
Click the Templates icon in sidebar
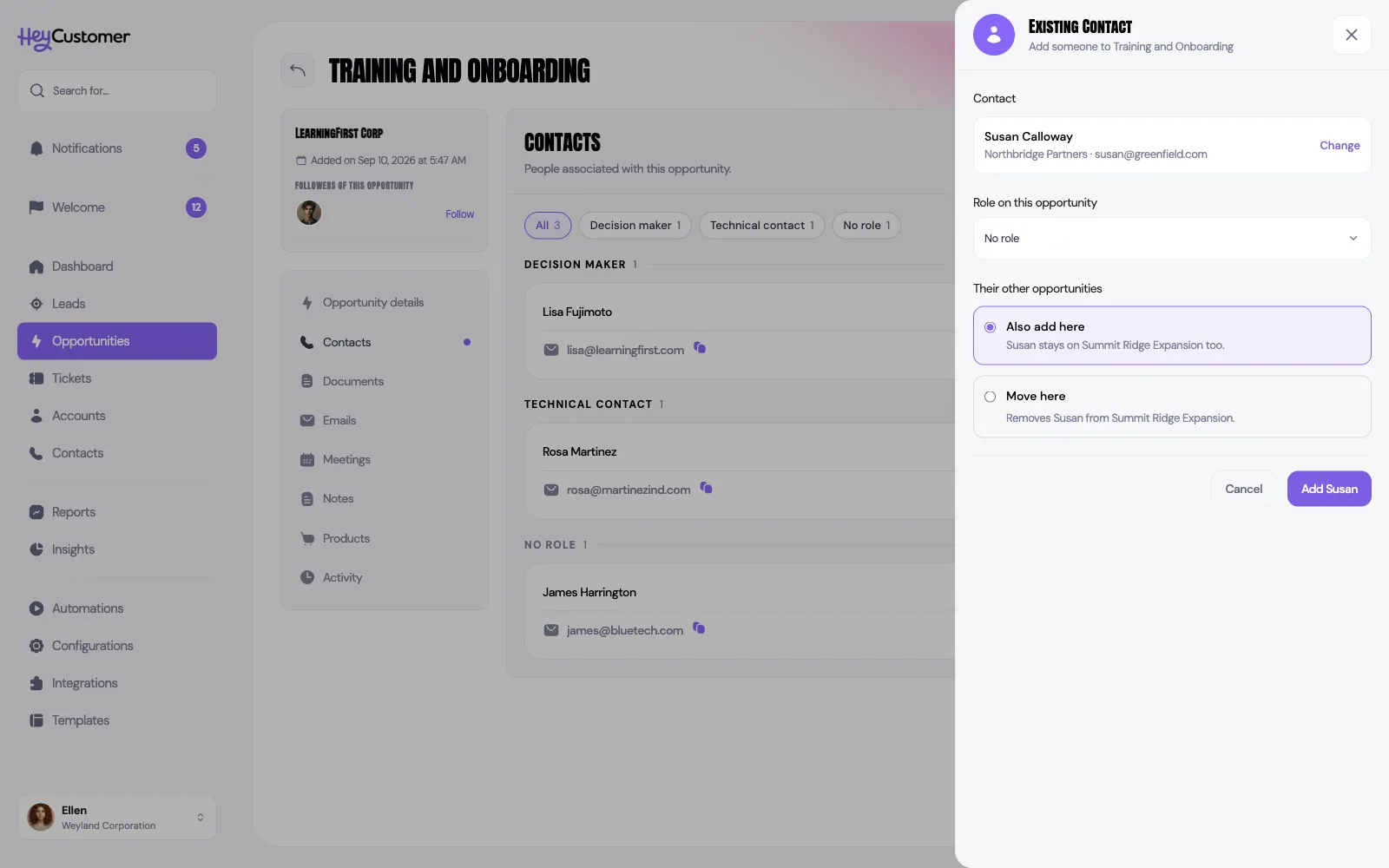(x=36, y=720)
